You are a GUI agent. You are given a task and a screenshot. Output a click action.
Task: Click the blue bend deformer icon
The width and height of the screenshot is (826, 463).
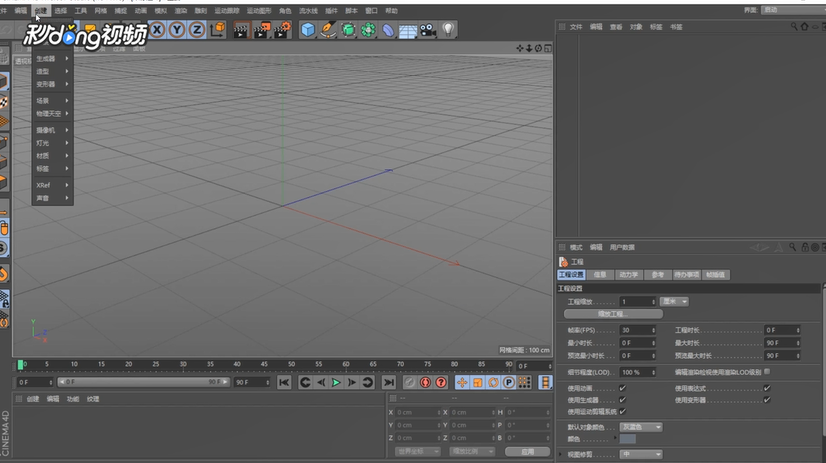[x=388, y=30]
